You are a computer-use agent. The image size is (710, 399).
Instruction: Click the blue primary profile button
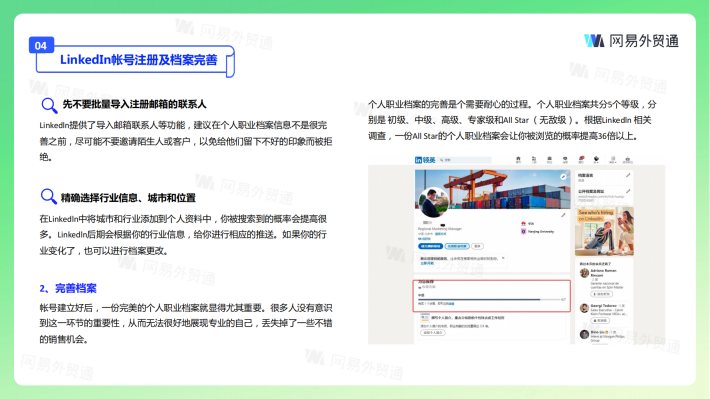(430, 246)
